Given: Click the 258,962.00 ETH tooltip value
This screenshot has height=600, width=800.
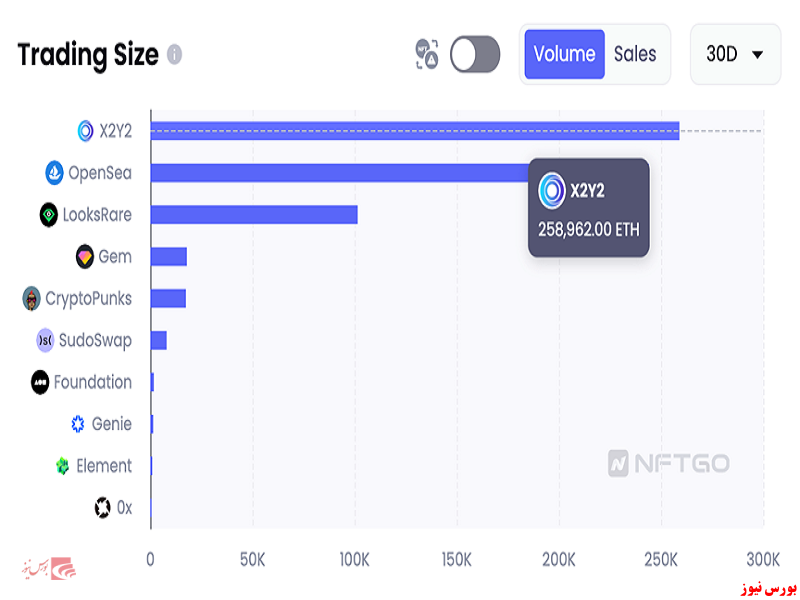Looking at the screenshot, I should [589, 230].
